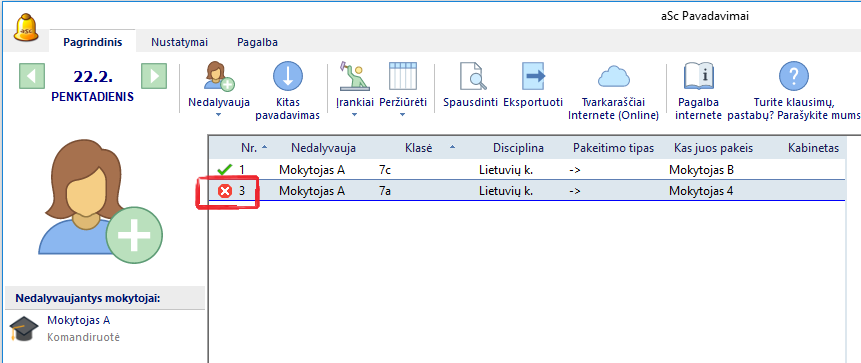Click the Peržiūrėti timetable grid icon
861x363 pixels.
coord(404,76)
